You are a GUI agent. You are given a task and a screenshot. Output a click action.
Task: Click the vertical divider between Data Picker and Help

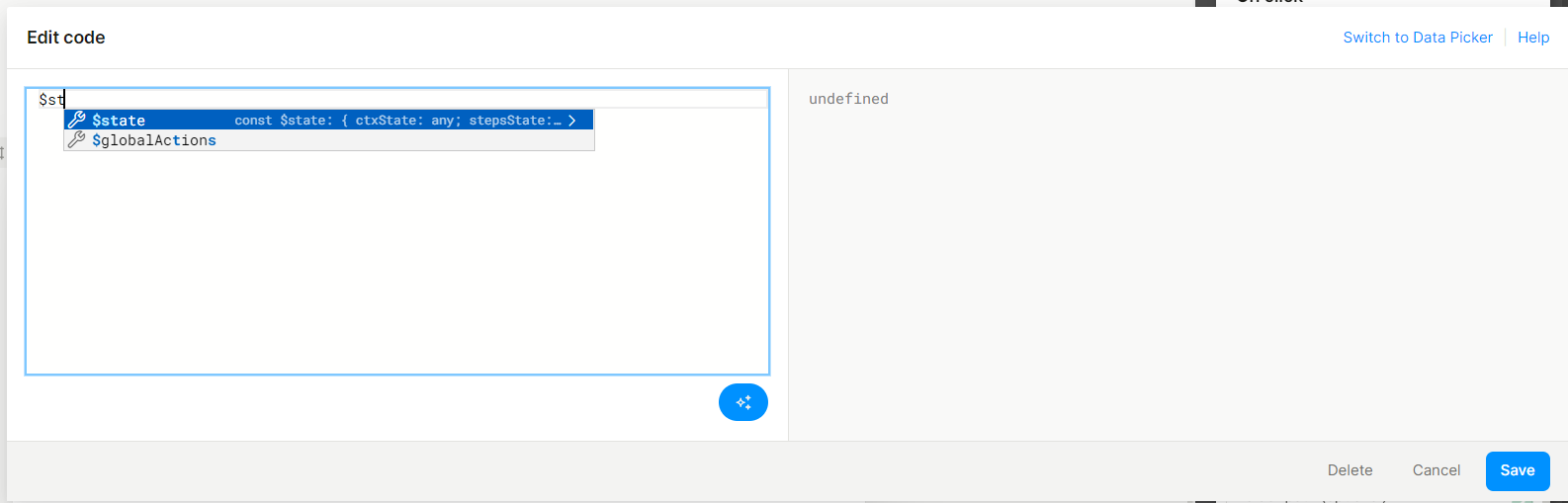(1505, 38)
